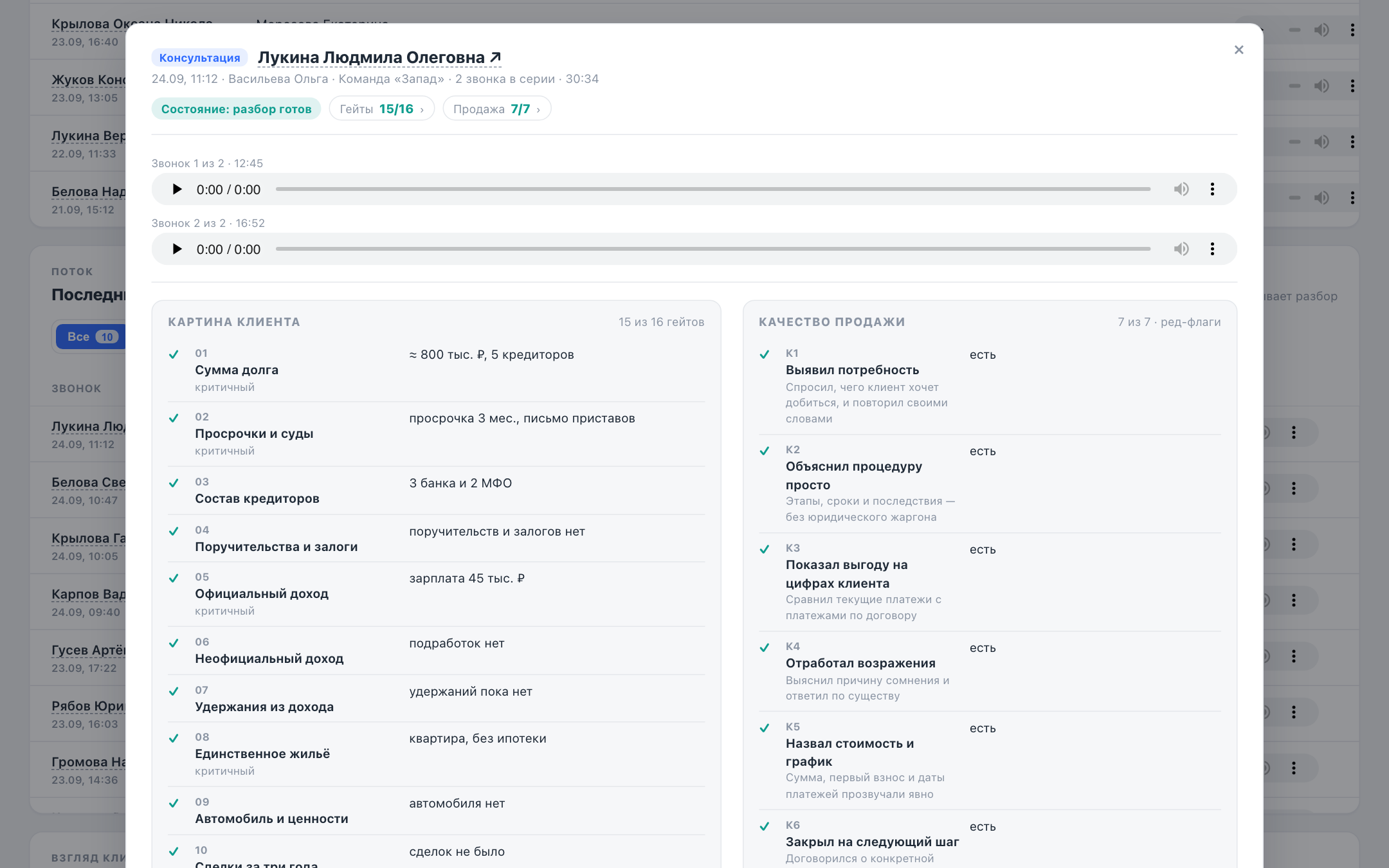Open row menu for the 21.09, 15:12 background call
The width and height of the screenshot is (1389, 868).
click(x=1352, y=197)
